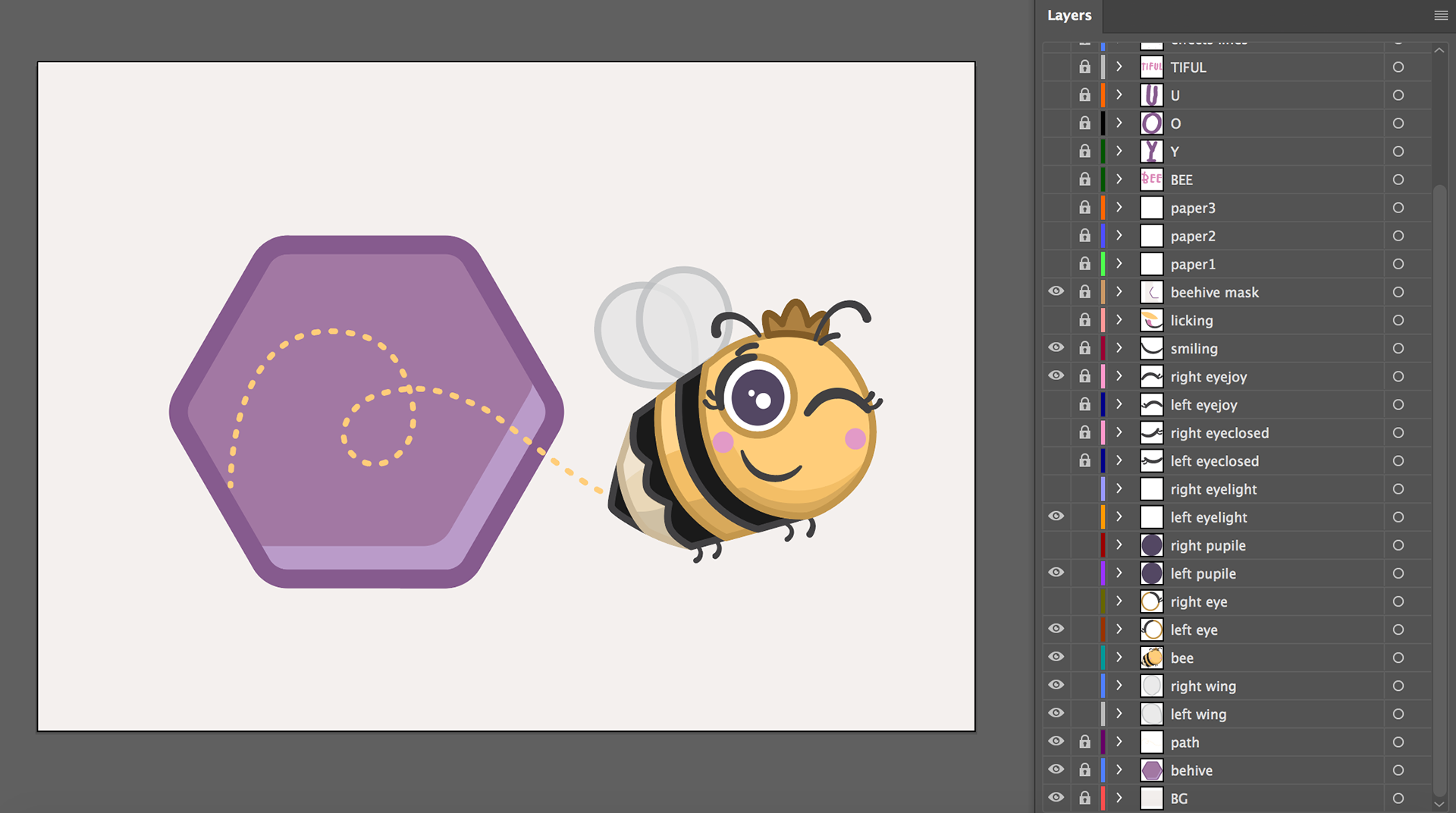Expand the paper1 layer chevron
The image size is (1456, 813).
pos(1119,264)
